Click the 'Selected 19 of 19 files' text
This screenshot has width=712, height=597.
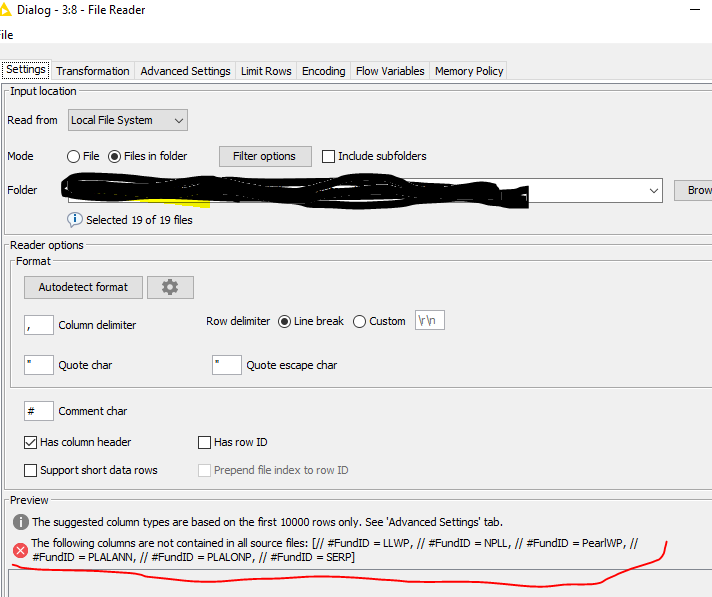tap(139, 220)
